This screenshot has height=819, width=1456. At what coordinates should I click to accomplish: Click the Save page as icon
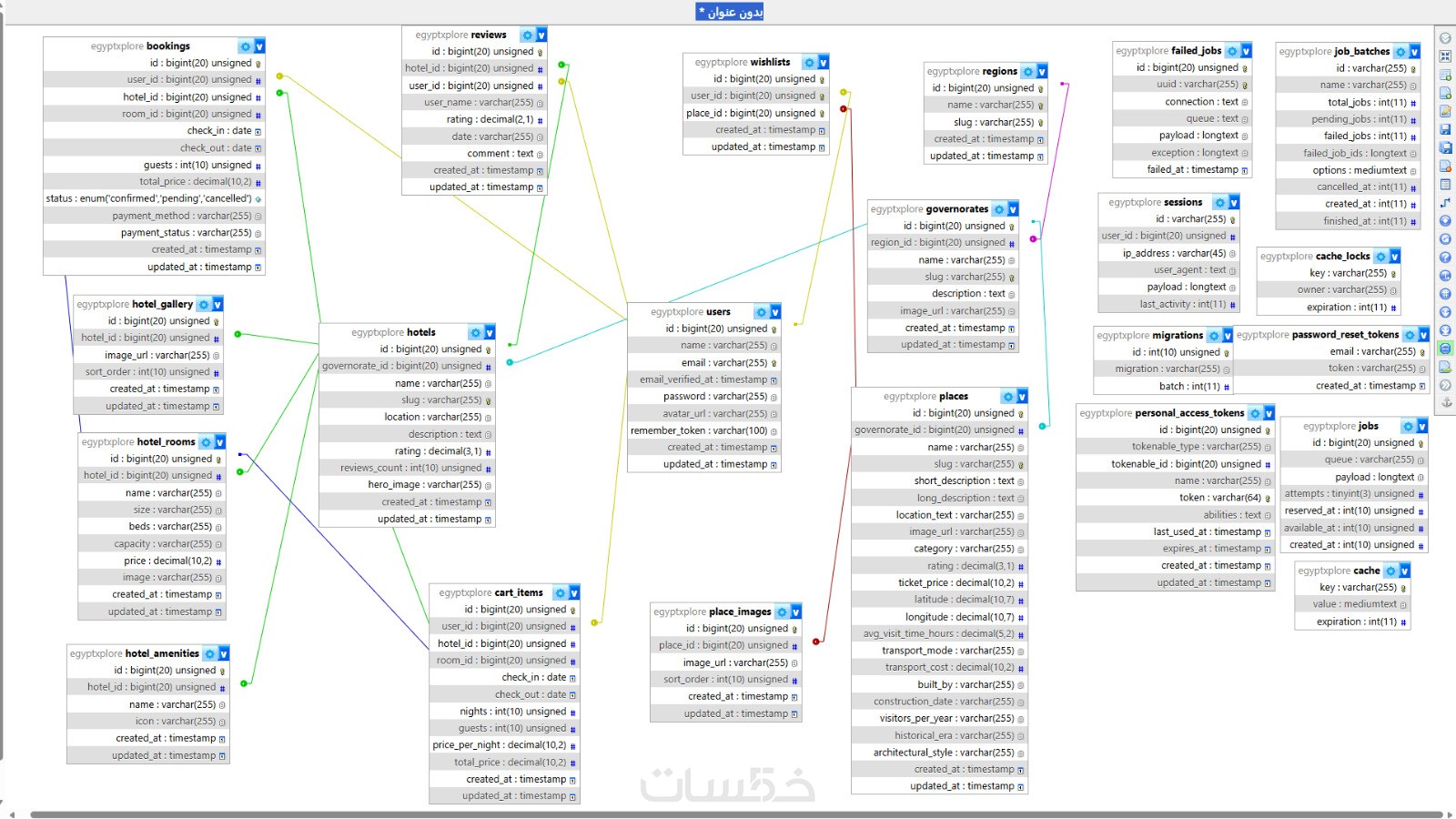coord(1445,147)
